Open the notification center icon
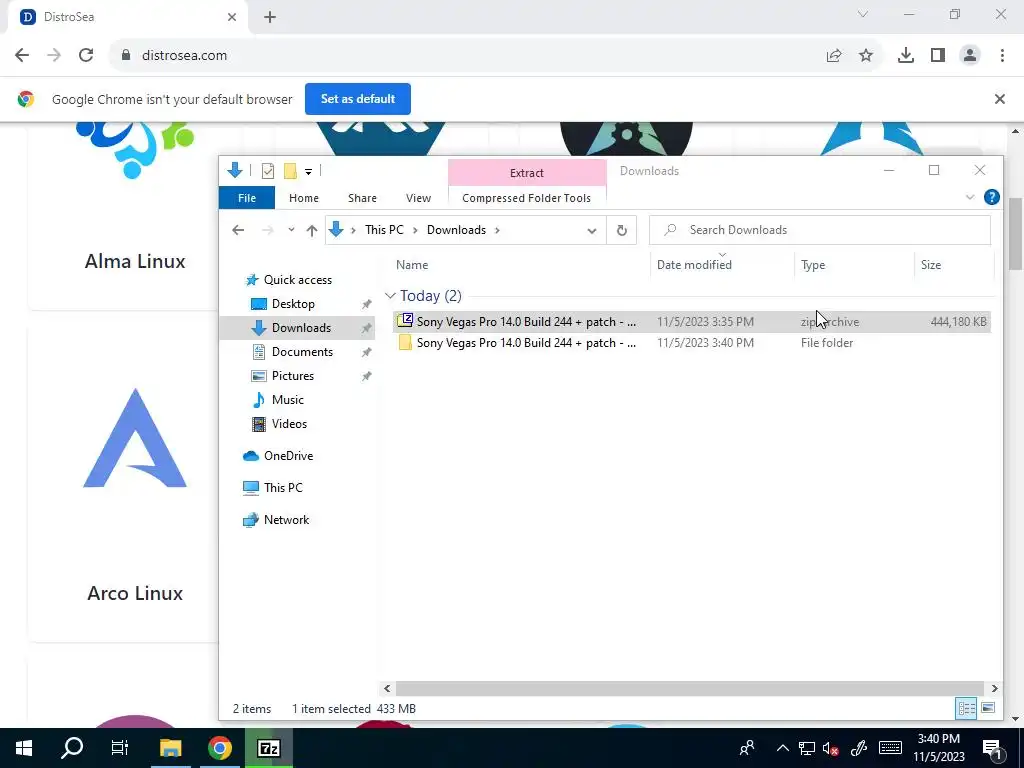Viewport: 1024px width, 768px height. (x=991, y=748)
